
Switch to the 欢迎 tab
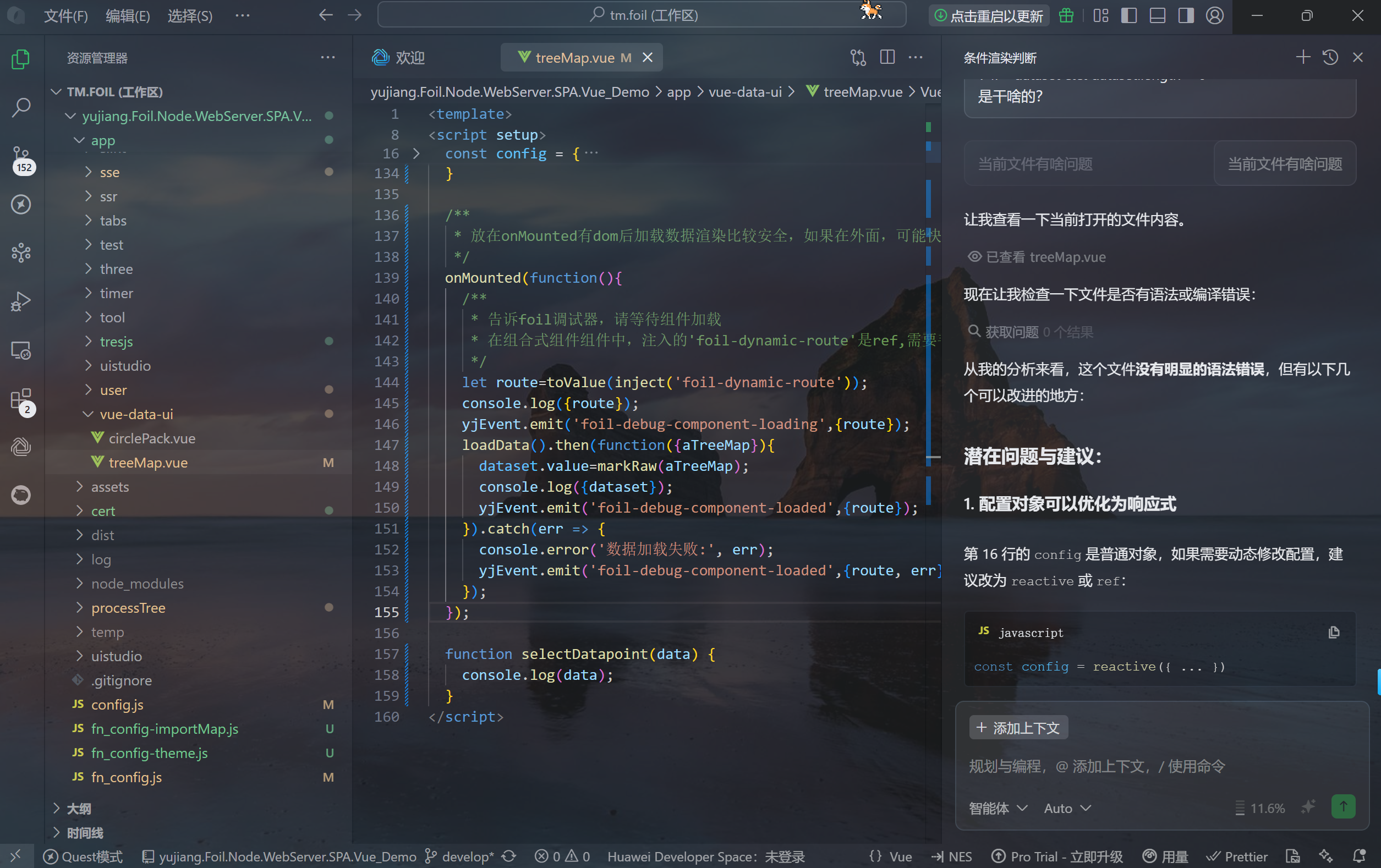point(399,57)
